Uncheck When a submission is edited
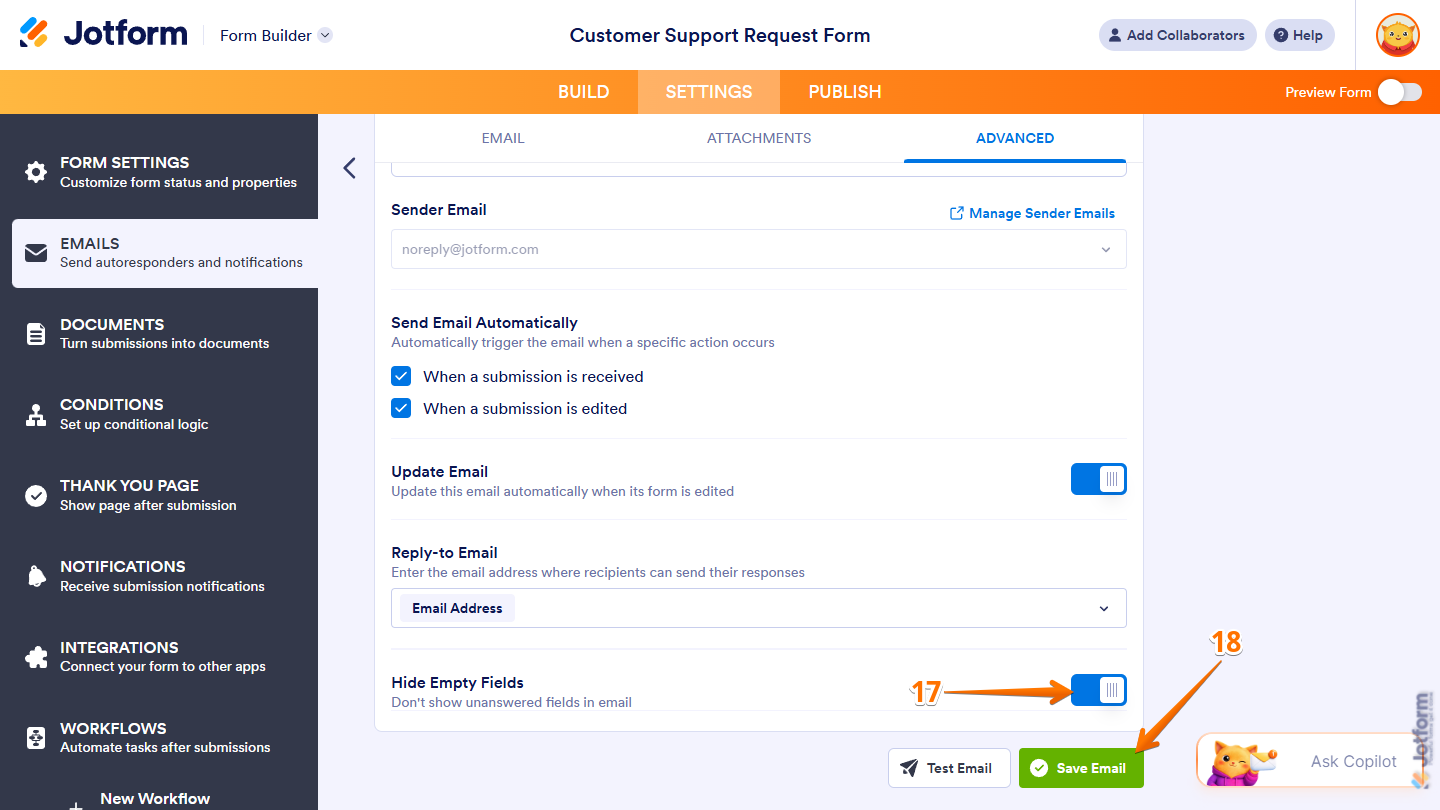The height and width of the screenshot is (810, 1440). (x=401, y=409)
